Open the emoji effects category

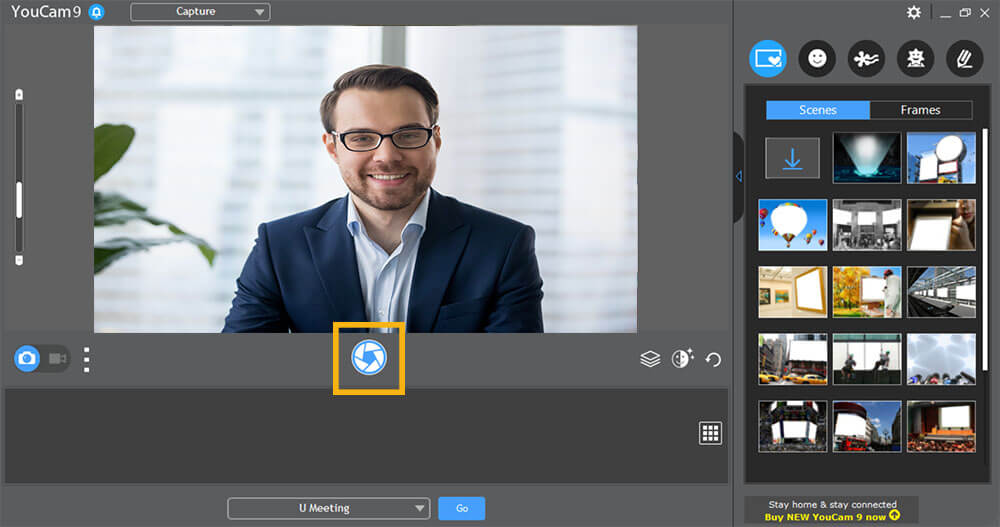(x=817, y=59)
